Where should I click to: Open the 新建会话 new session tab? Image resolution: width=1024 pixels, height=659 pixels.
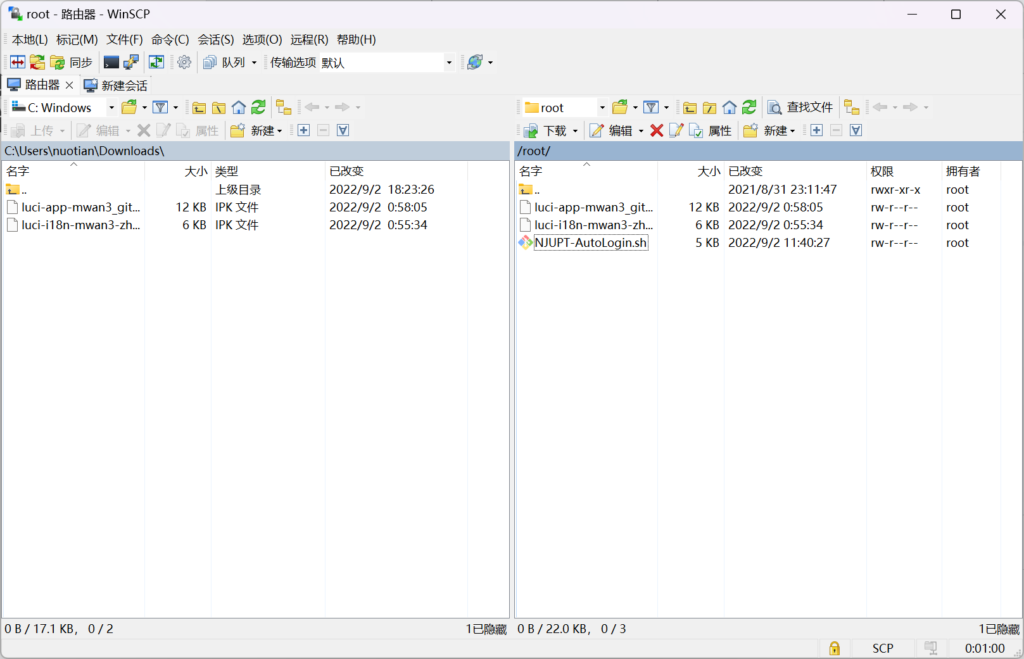tap(116, 86)
